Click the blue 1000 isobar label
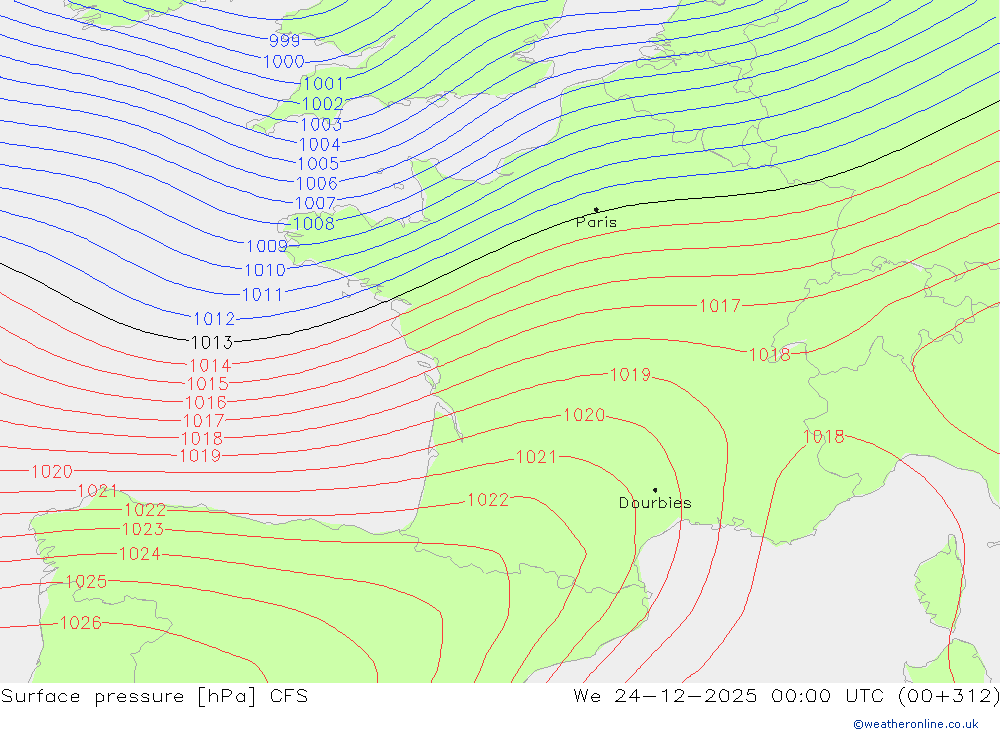The height and width of the screenshot is (733, 1000). 284,62
